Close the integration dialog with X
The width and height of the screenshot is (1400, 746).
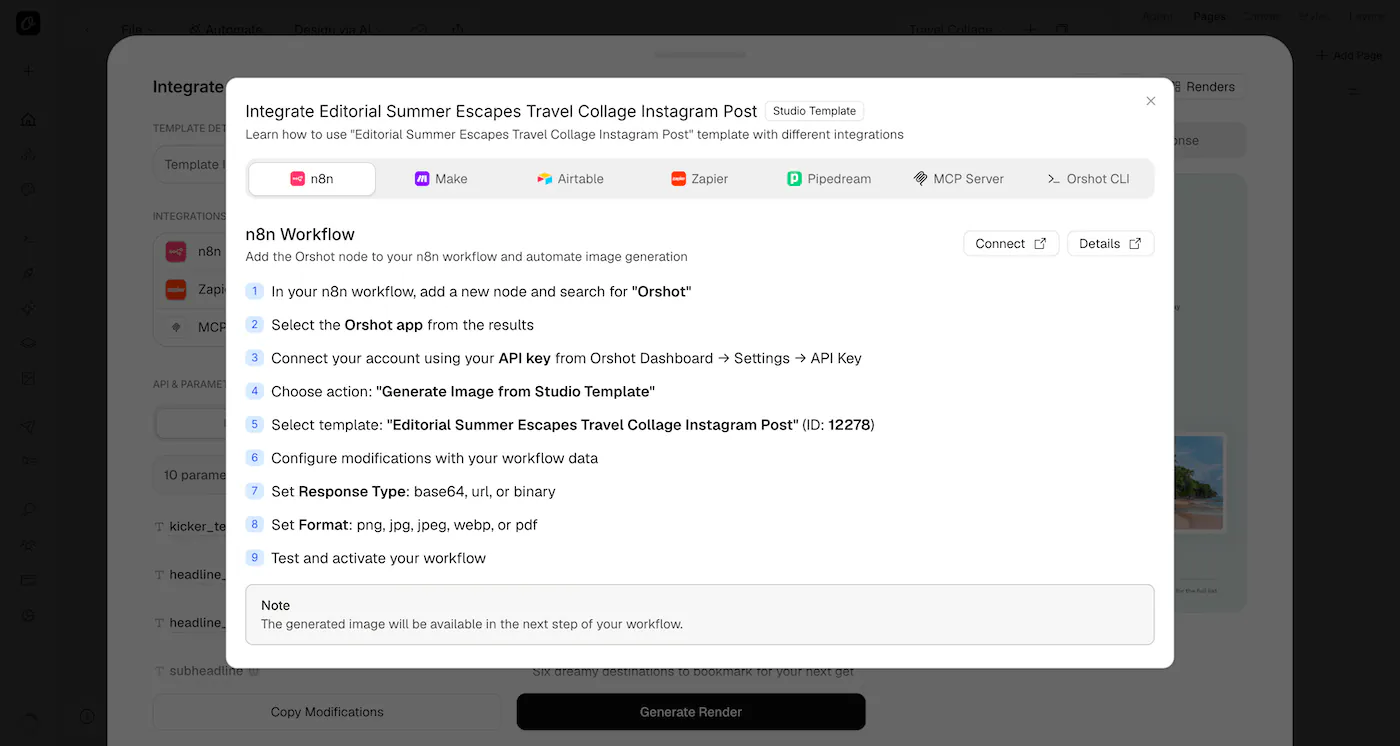(x=1151, y=101)
